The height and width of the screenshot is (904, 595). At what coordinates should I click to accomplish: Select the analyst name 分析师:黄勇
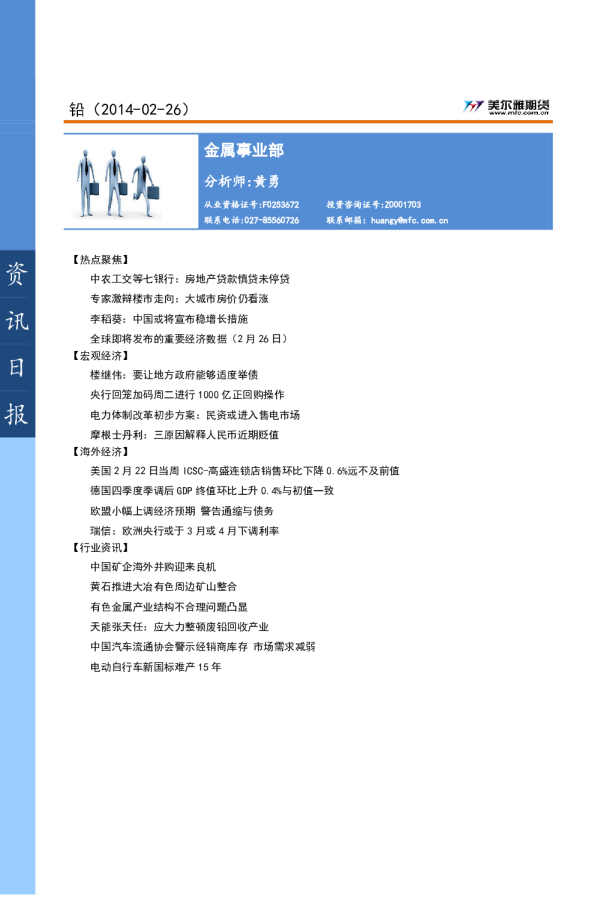tap(242, 182)
